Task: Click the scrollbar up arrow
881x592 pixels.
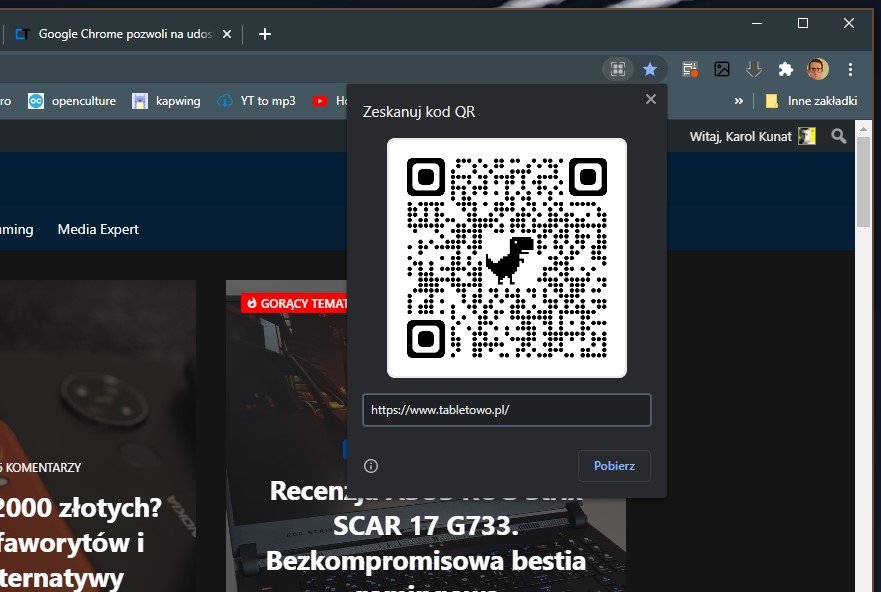Action: [x=863, y=130]
